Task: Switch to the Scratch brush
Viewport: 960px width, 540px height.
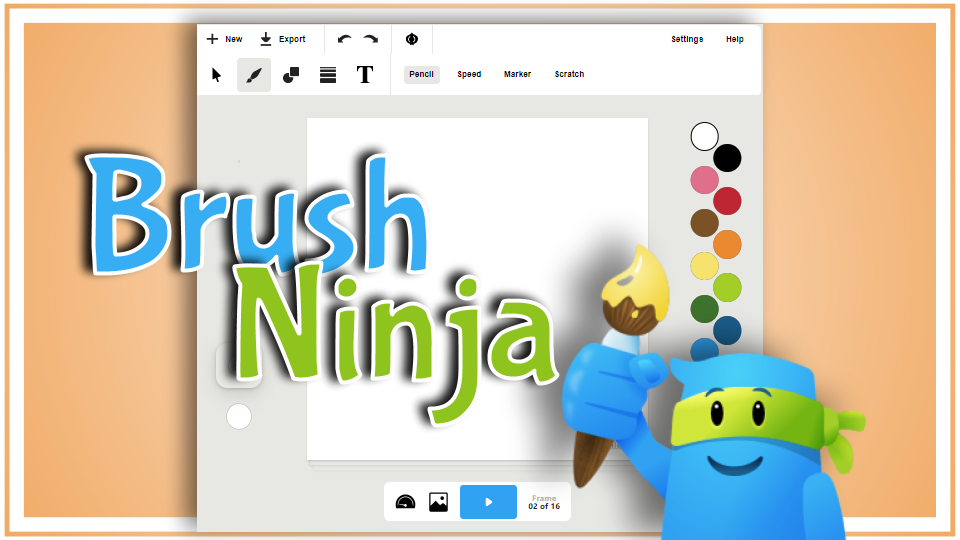Action: 569,74
